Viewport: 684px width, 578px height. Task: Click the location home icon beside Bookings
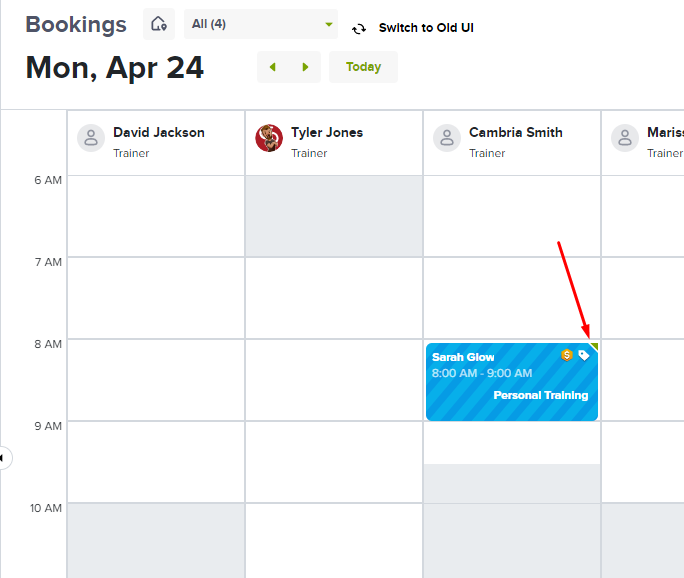pyautogui.click(x=159, y=24)
